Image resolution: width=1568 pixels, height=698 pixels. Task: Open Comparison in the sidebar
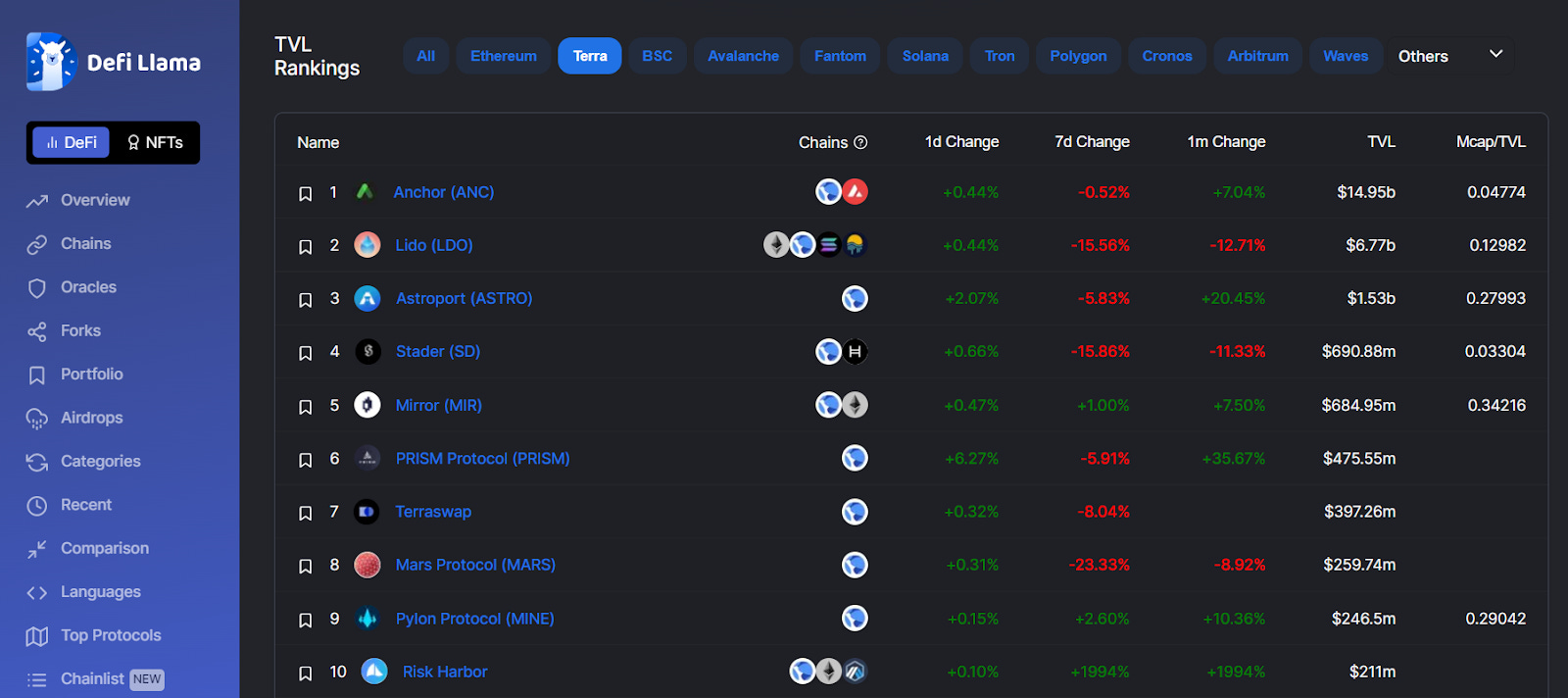point(88,549)
